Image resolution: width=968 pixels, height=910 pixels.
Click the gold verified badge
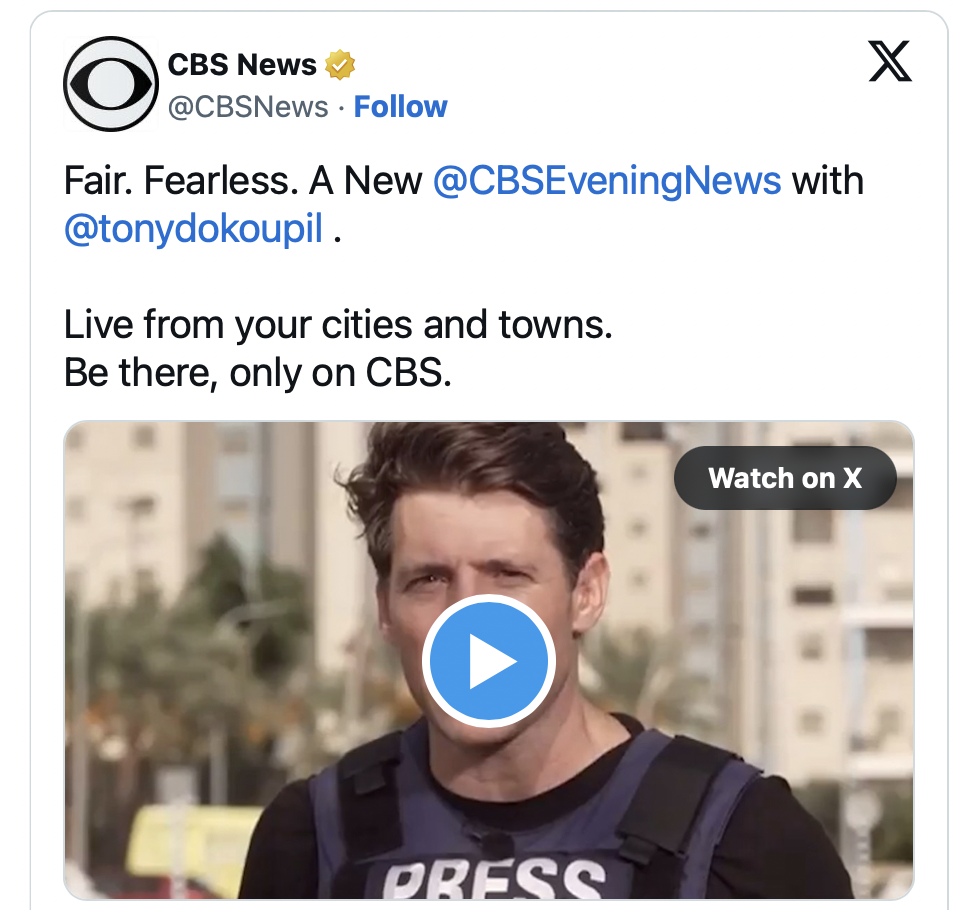[340, 64]
